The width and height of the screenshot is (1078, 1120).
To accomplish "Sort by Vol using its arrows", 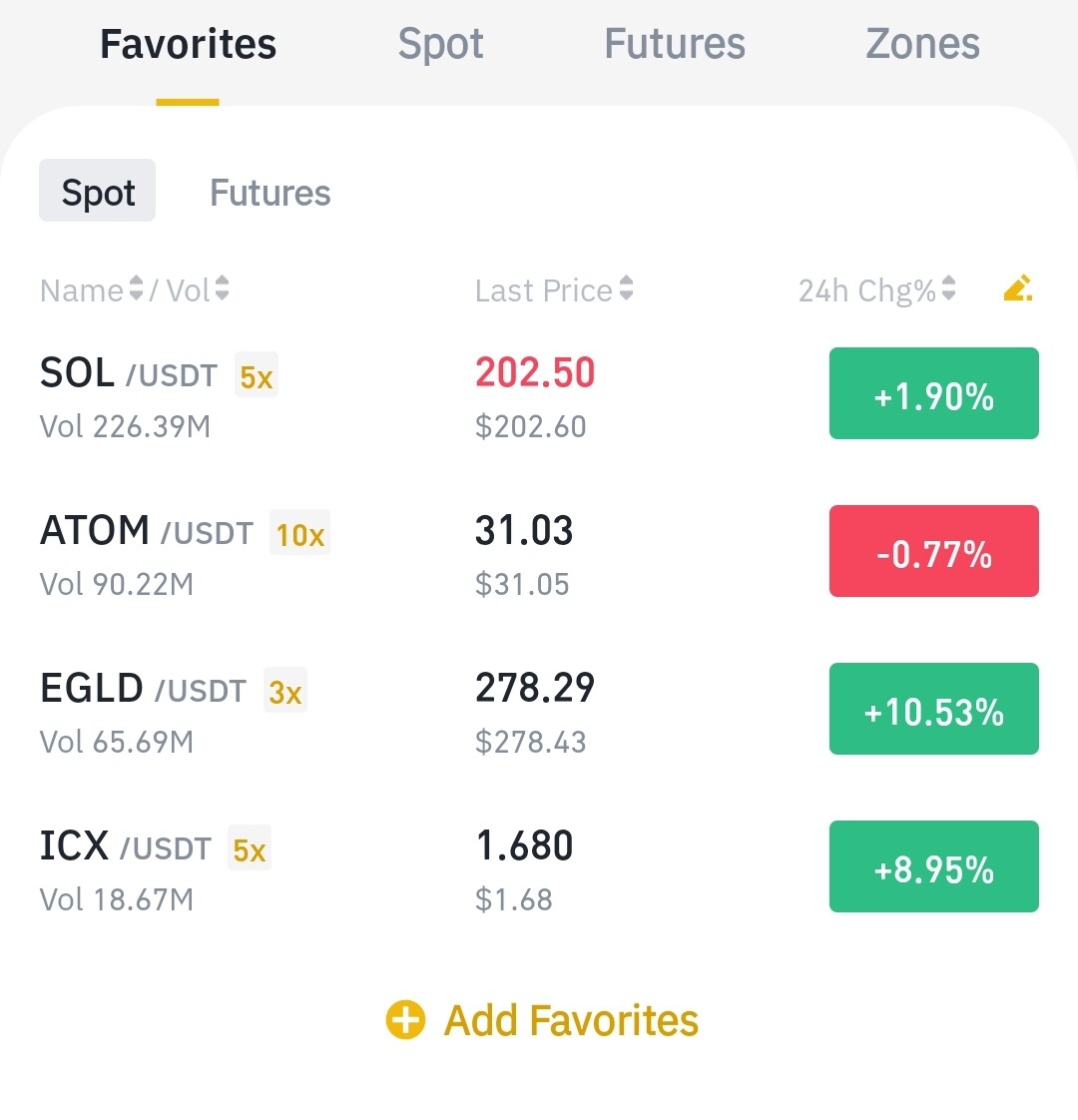I will [x=222, y=289].
